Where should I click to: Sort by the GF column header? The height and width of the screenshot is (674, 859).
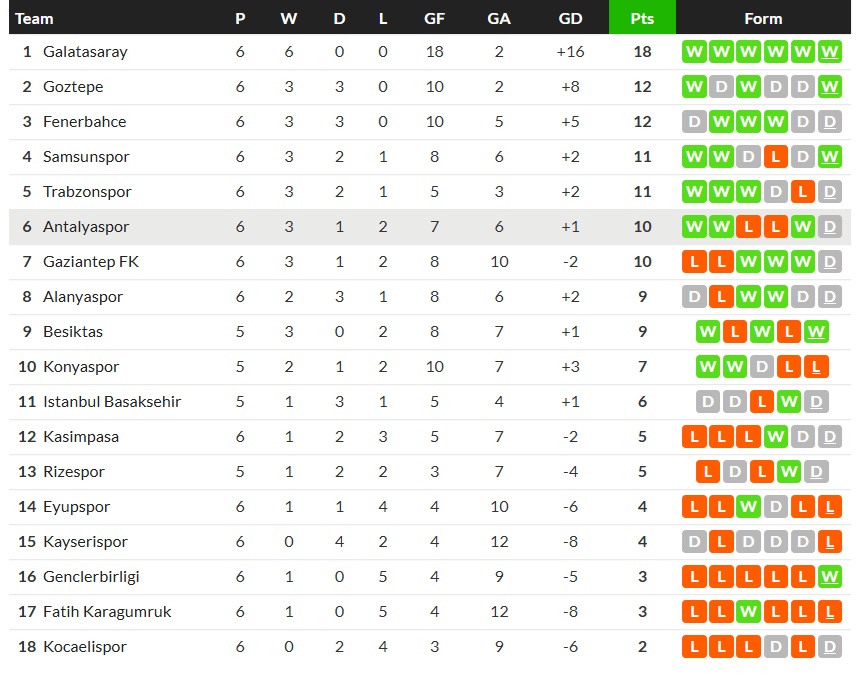434,18
